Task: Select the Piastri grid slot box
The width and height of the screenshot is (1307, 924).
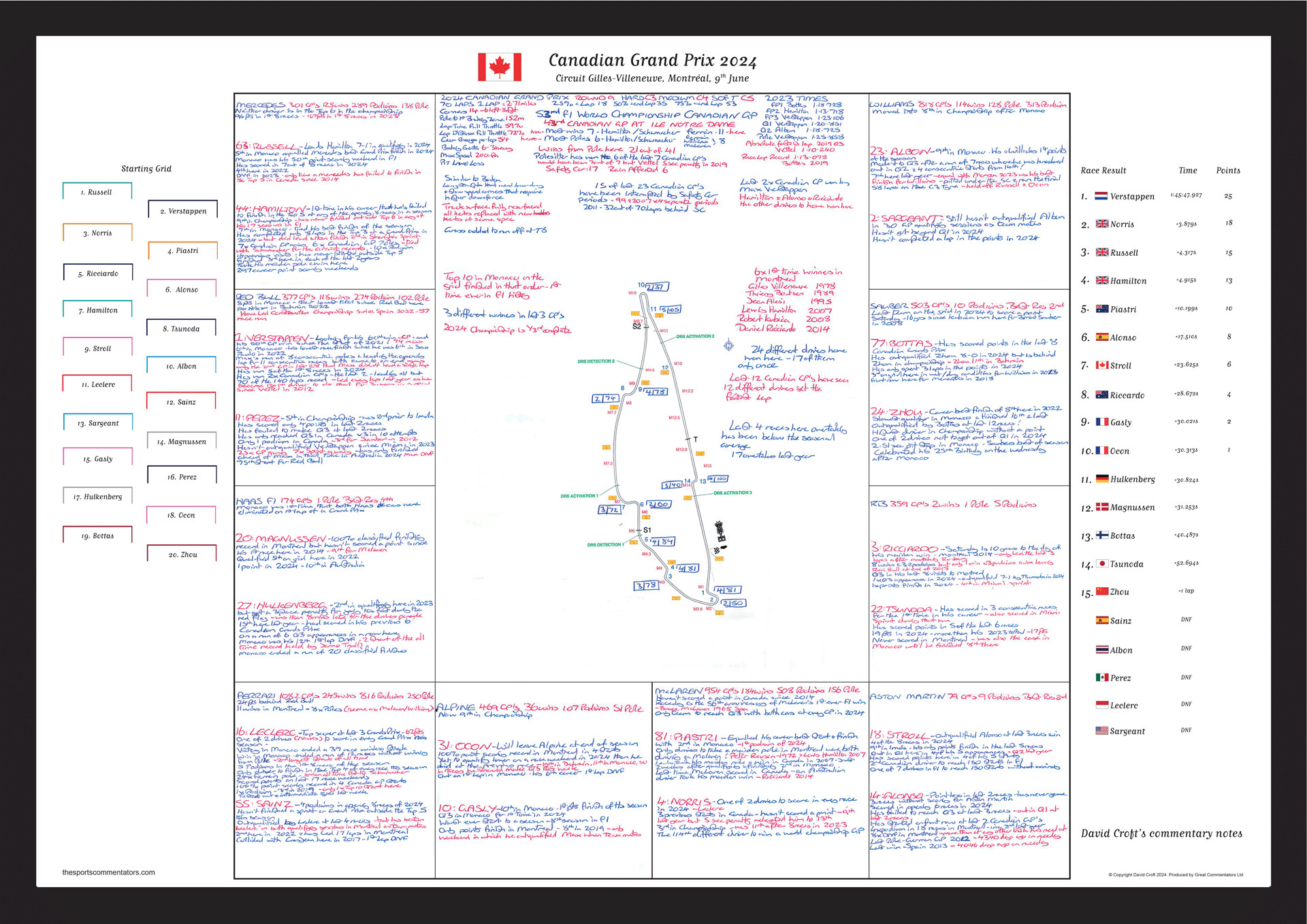Action: coord(182,250)
